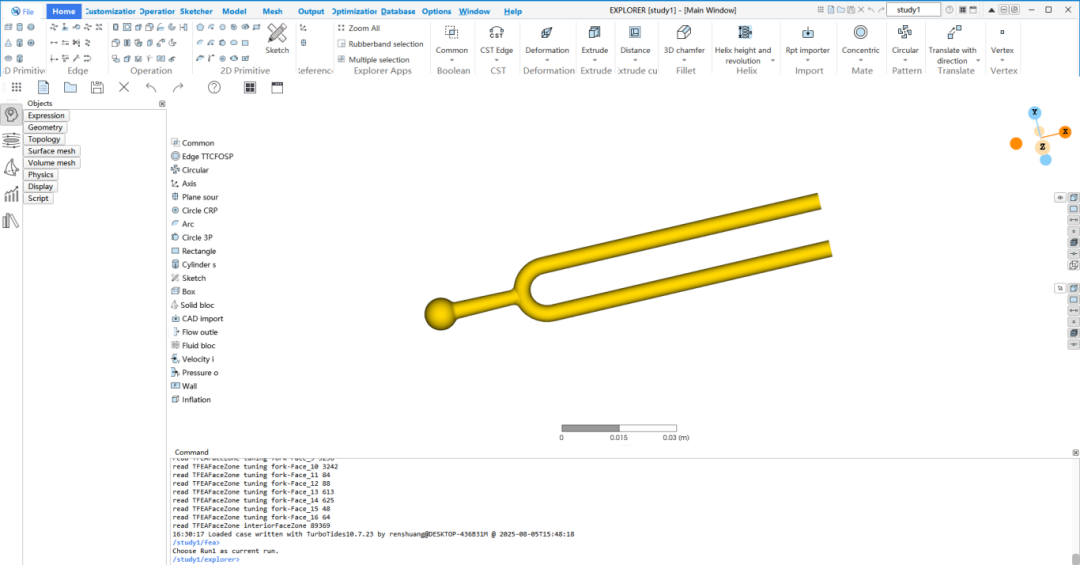Viewport: 1080px width, 565px height.
Task: Select the Topology object button
Action: (44, 139)
